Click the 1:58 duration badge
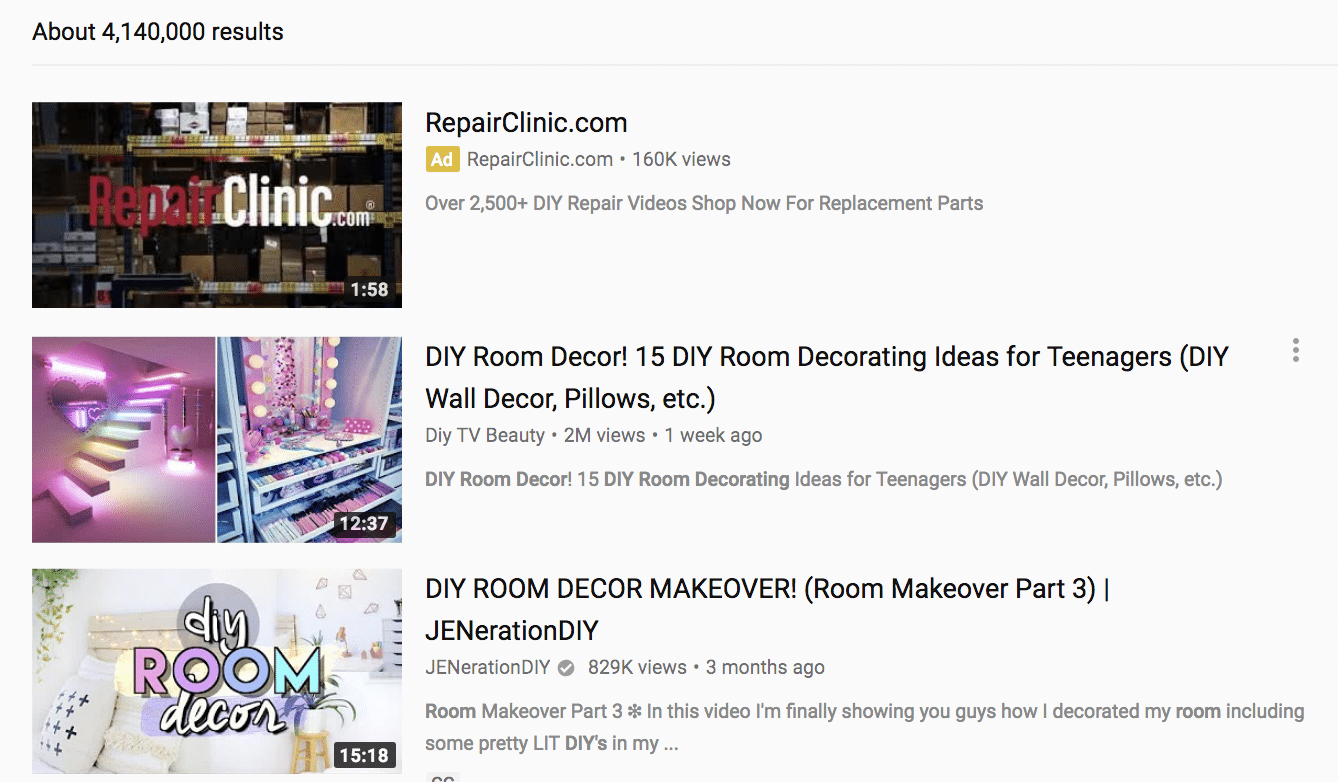Image resolution: width=1338 pixels, height=782 pixels. coord(369,290)
